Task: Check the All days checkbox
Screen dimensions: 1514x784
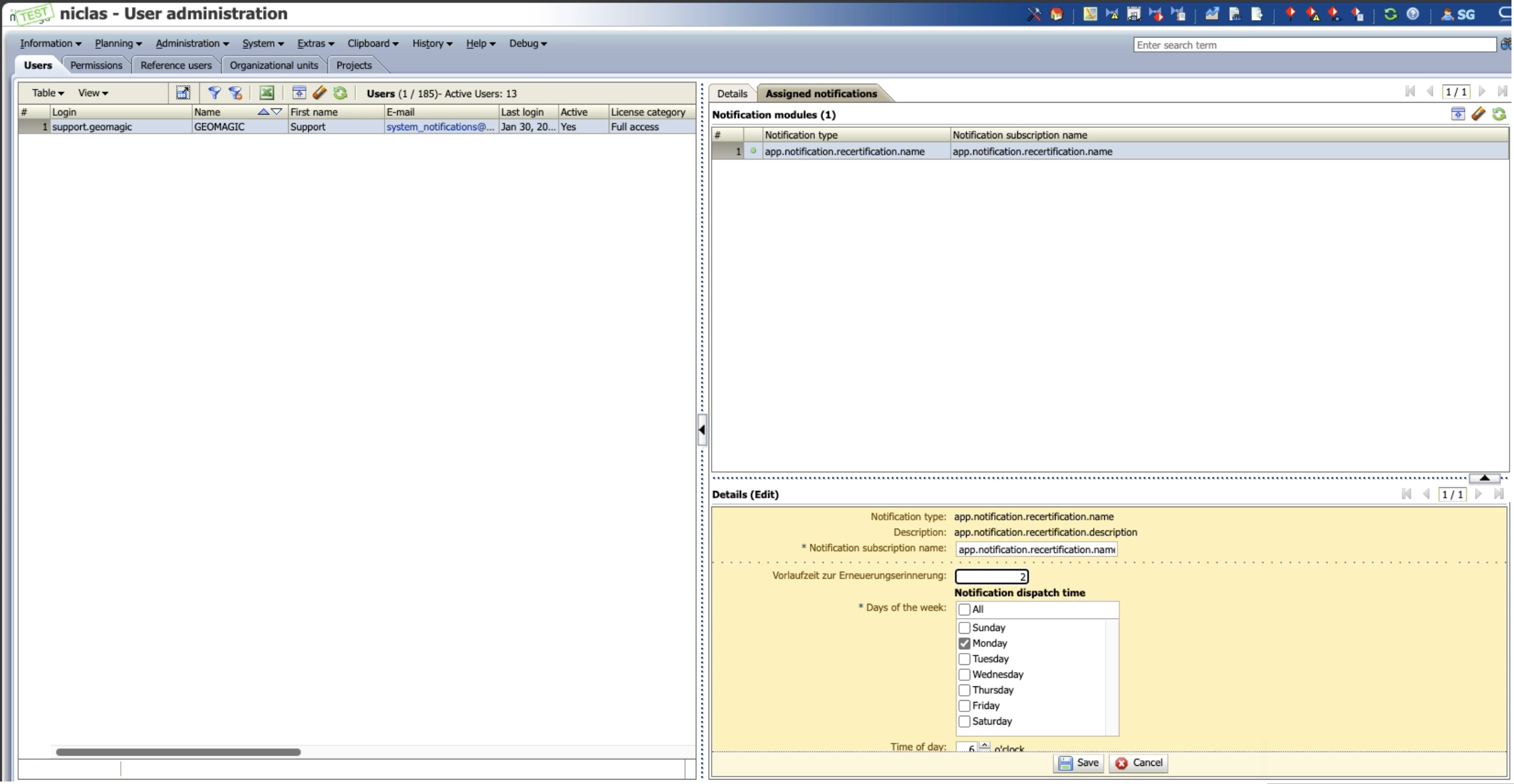Action: point(965,609)
